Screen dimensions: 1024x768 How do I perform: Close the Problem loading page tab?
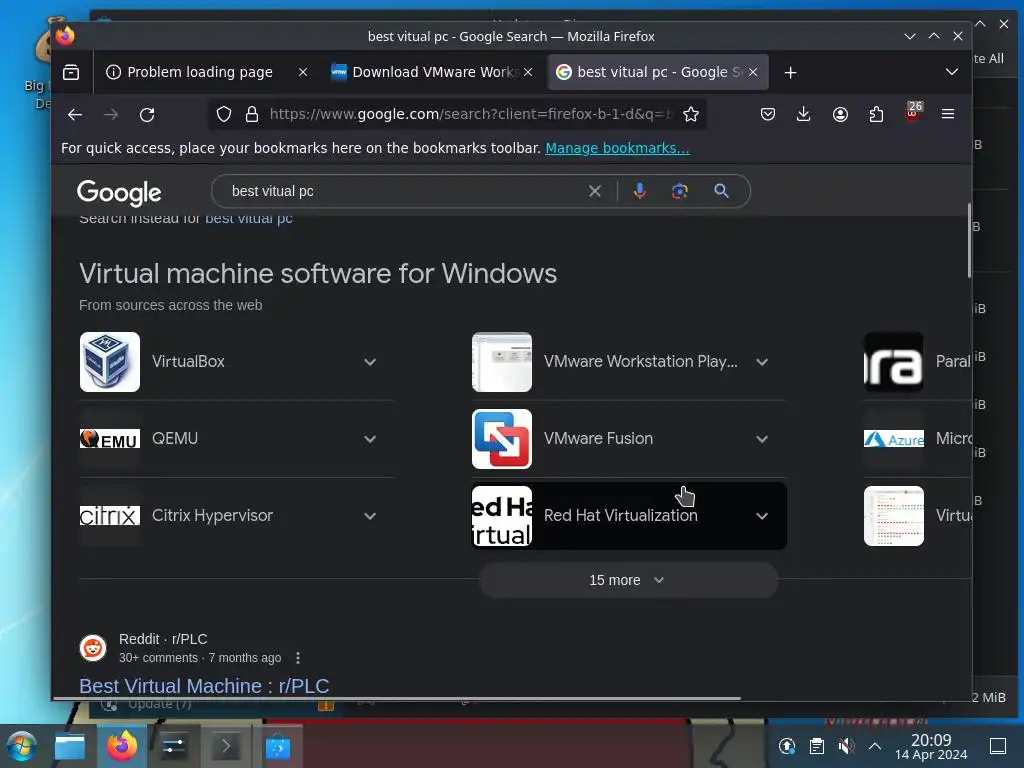coord(303,72)
